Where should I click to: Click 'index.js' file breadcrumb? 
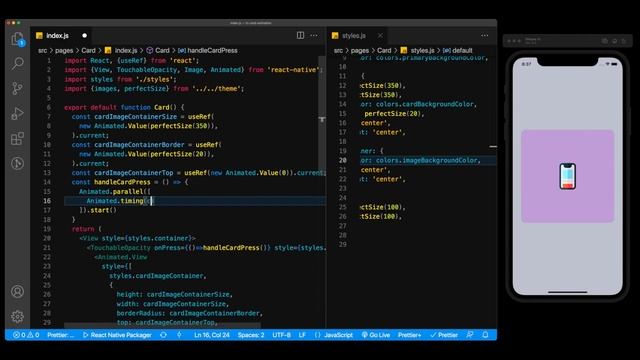pyautogui.click(x=121, y=50)
